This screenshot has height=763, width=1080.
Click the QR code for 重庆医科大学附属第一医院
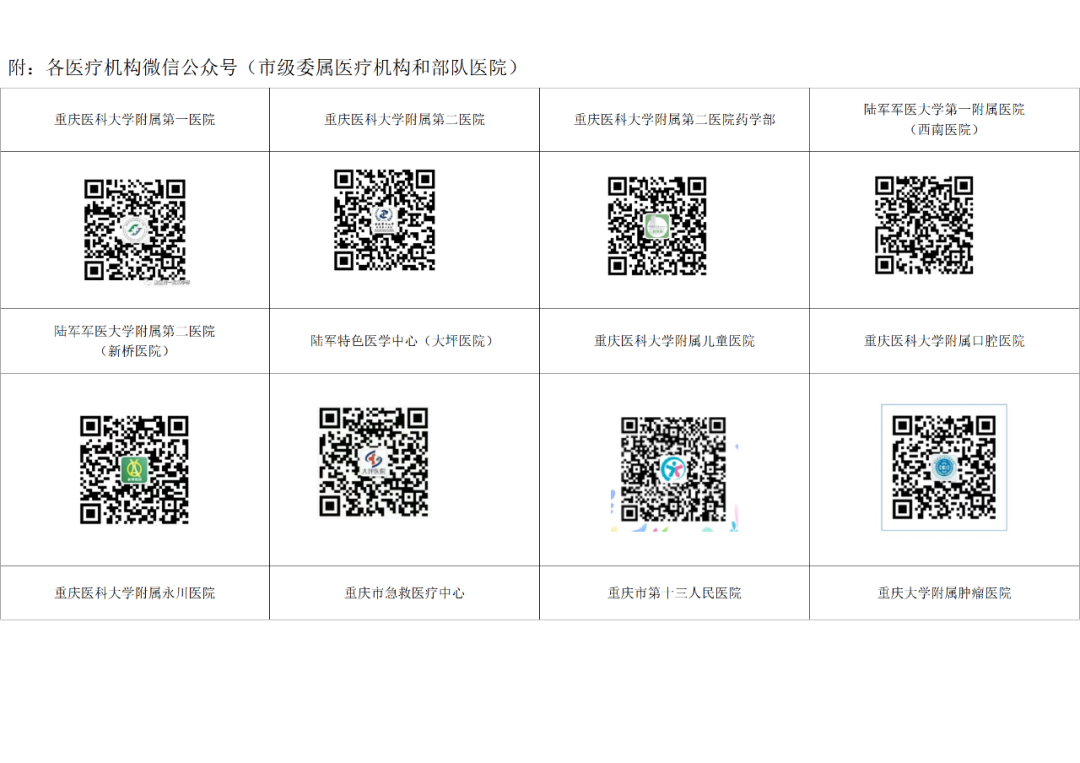point(134,230)
